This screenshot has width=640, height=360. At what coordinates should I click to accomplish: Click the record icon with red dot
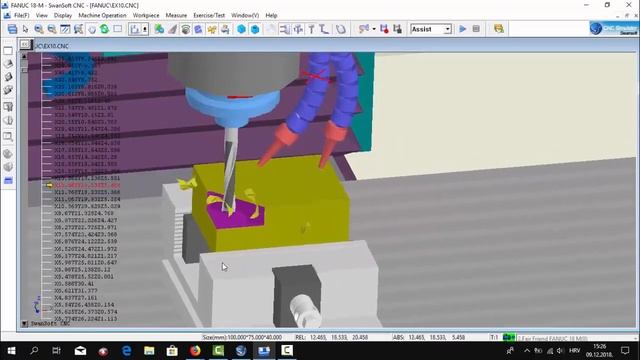tap(384, 29)
